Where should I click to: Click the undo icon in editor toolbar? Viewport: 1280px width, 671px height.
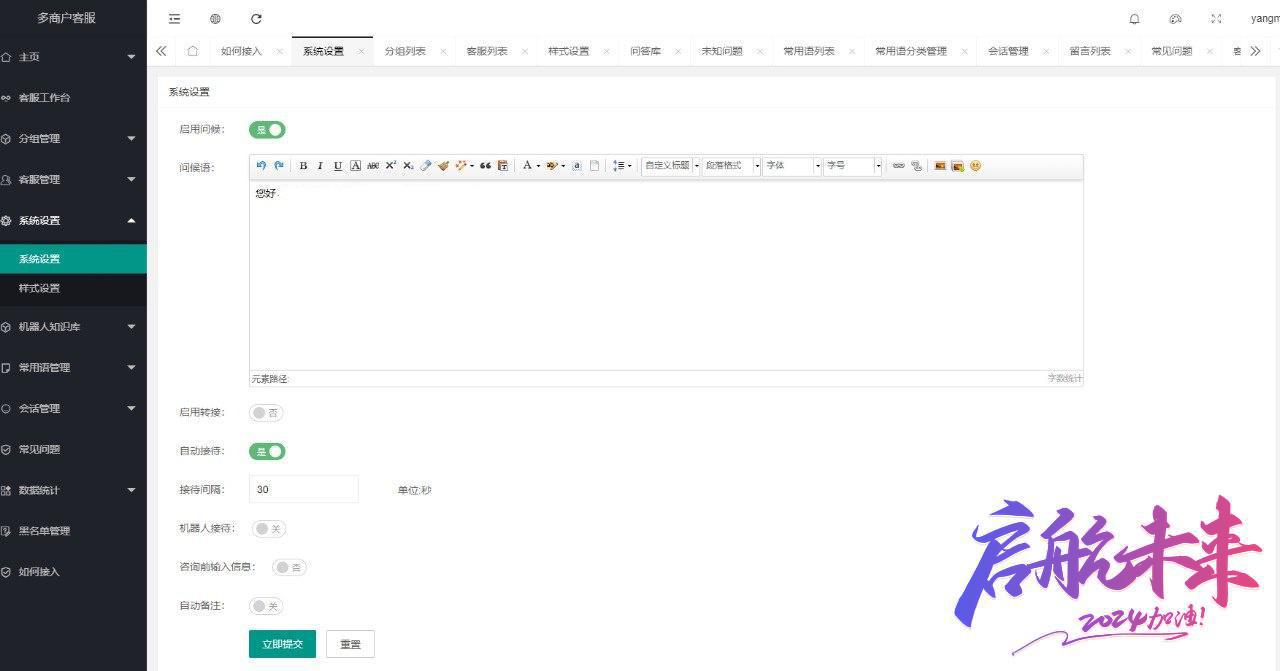(x=261, y=166)
